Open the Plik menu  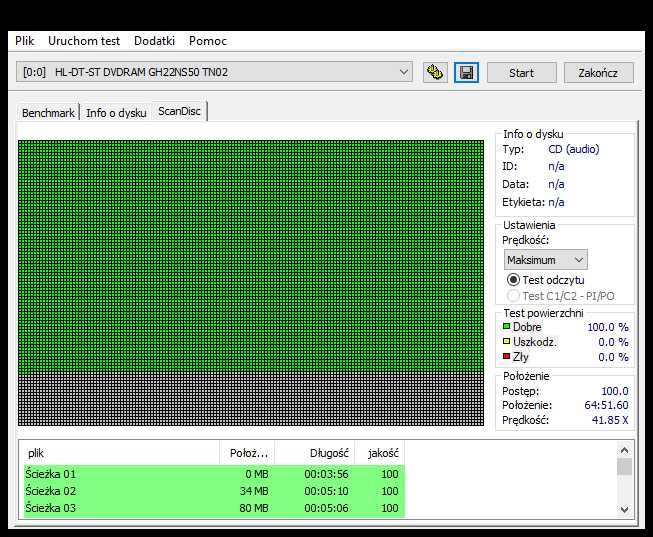(x=25, y=41)
